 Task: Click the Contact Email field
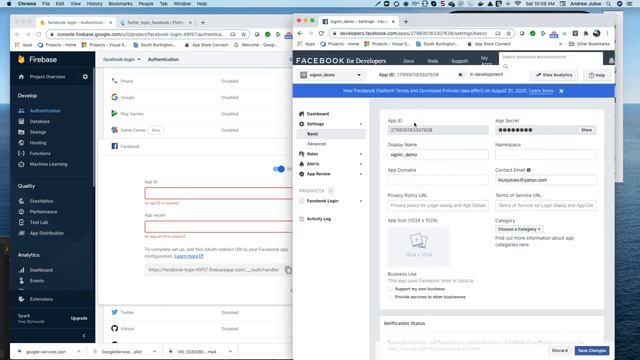(546, 180)
